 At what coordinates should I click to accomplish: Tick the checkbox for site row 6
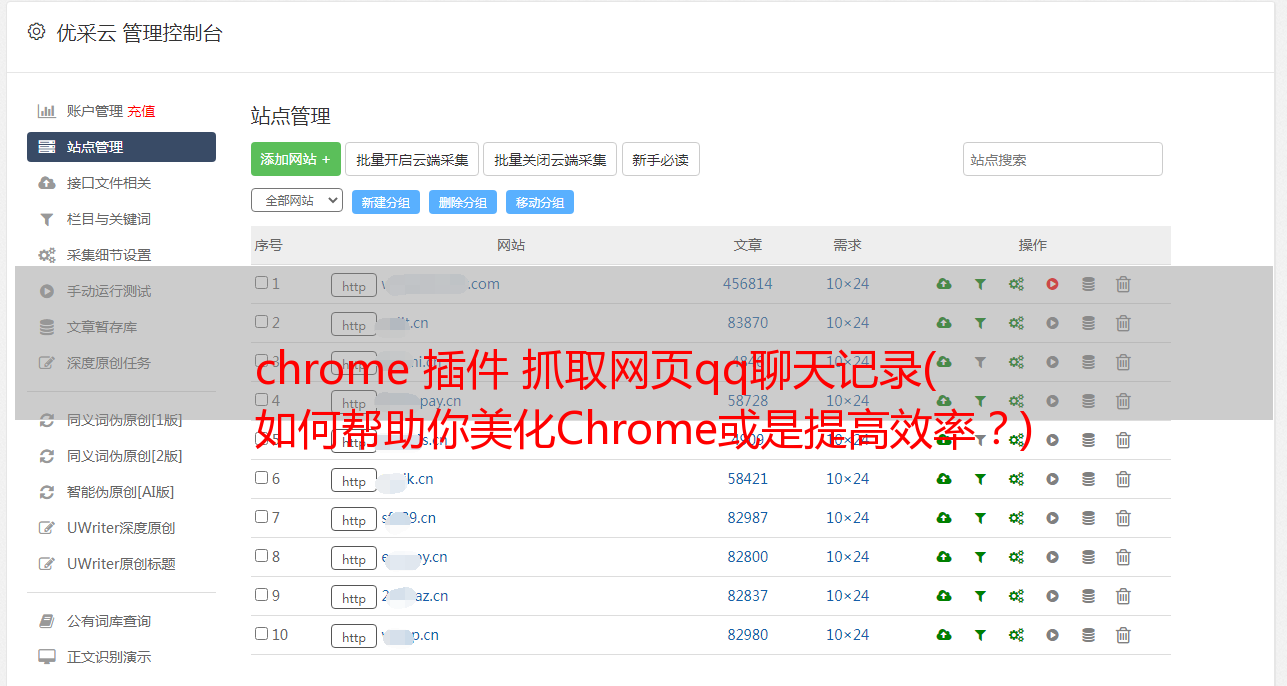coord(261,478)
